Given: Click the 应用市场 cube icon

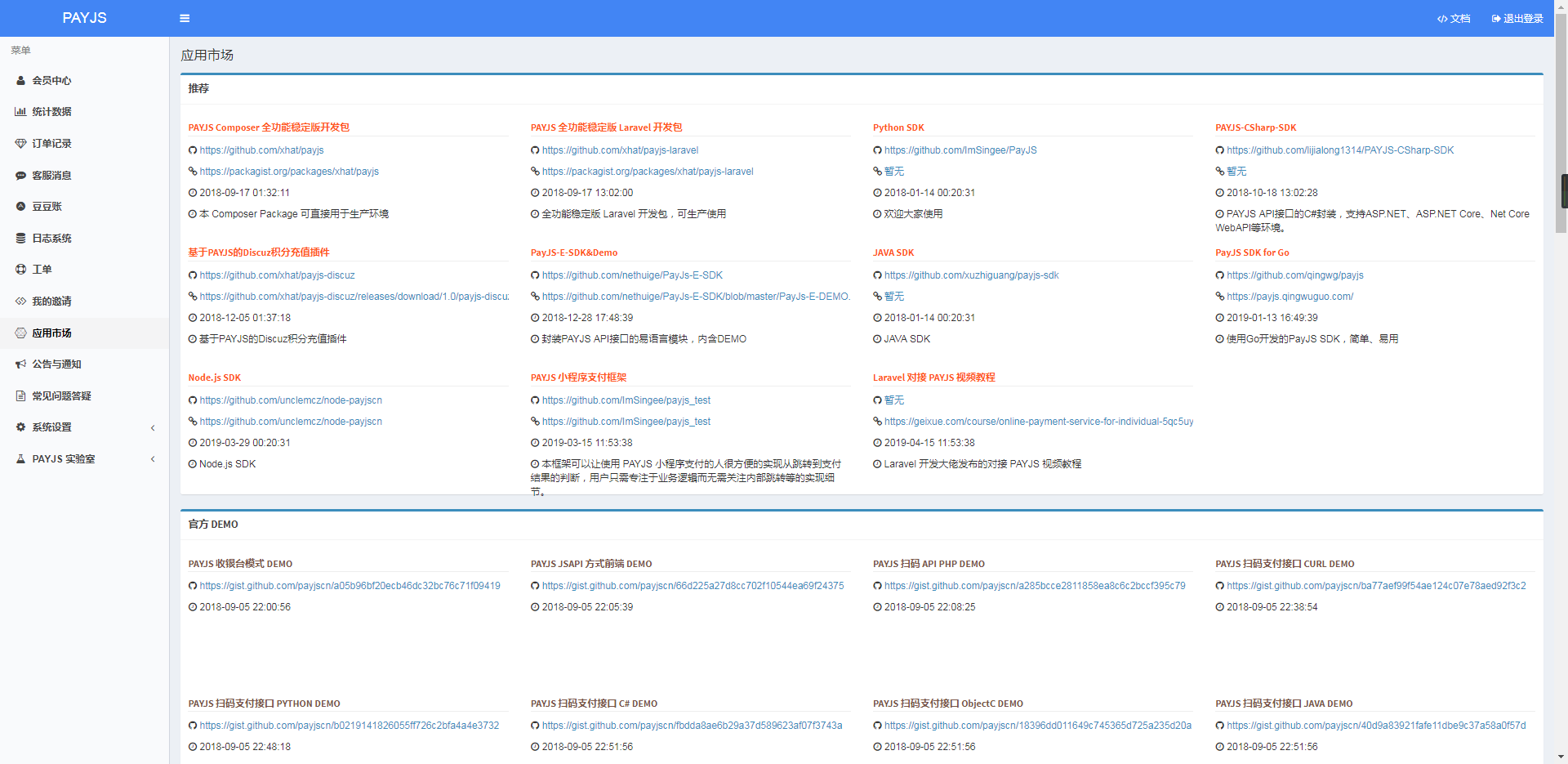Looking at the screenshot, I should [x=21, y=333].
